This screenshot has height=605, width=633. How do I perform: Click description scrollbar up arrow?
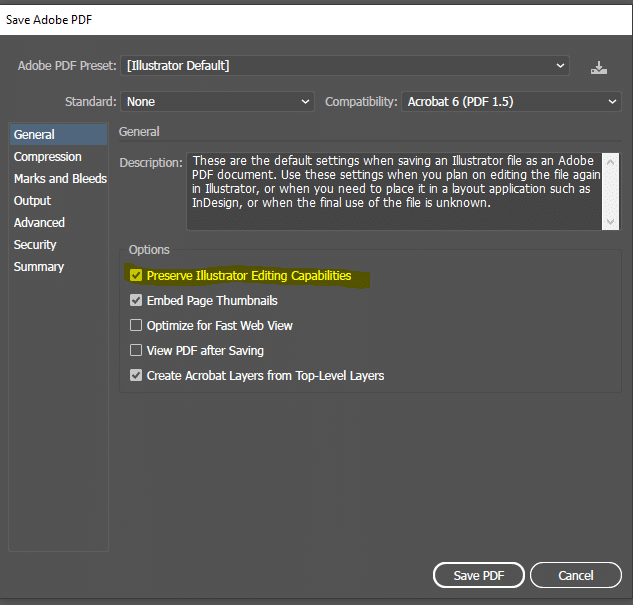pyautogui.click(x=610, y=162)
